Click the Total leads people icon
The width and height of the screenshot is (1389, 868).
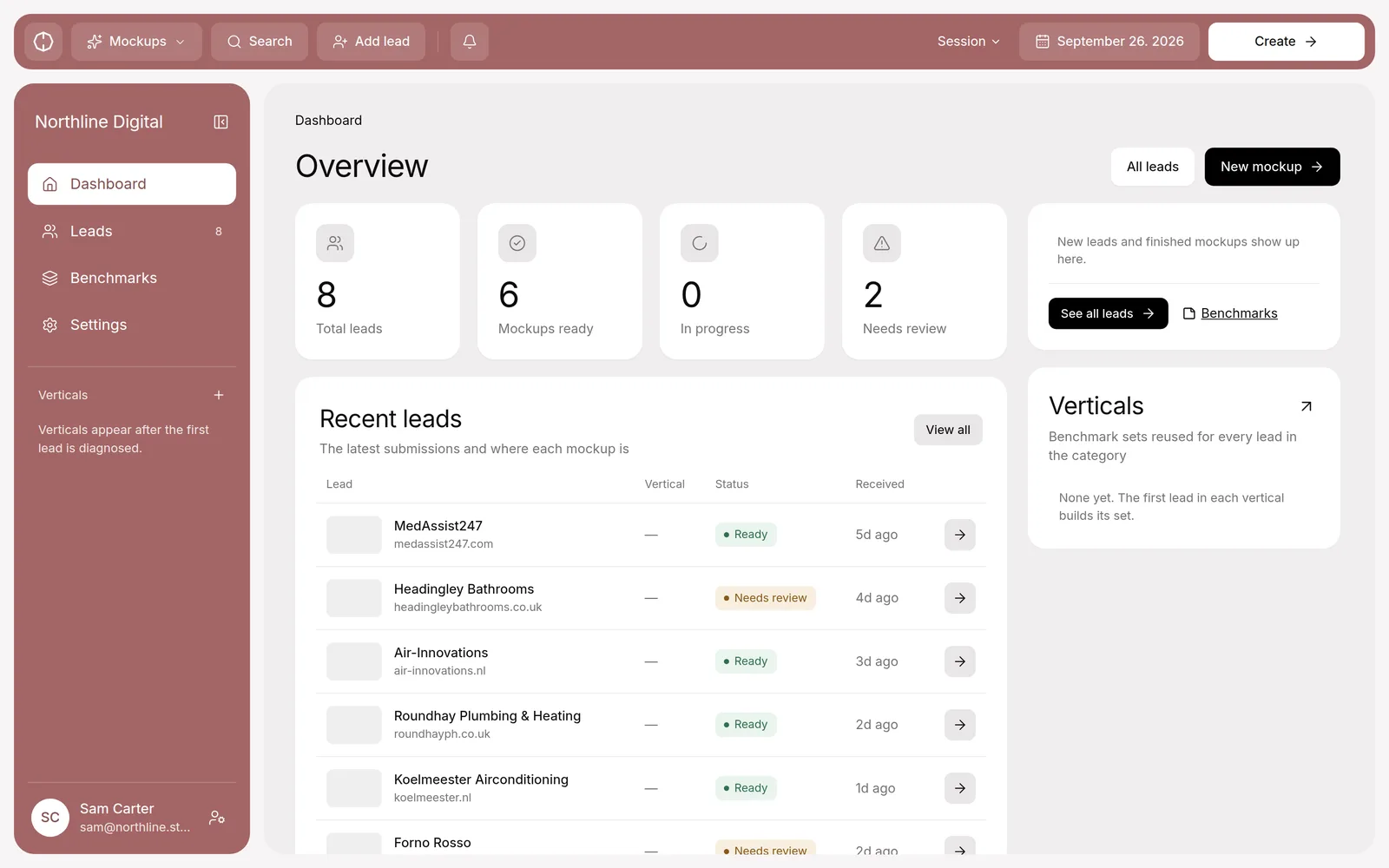335,244
